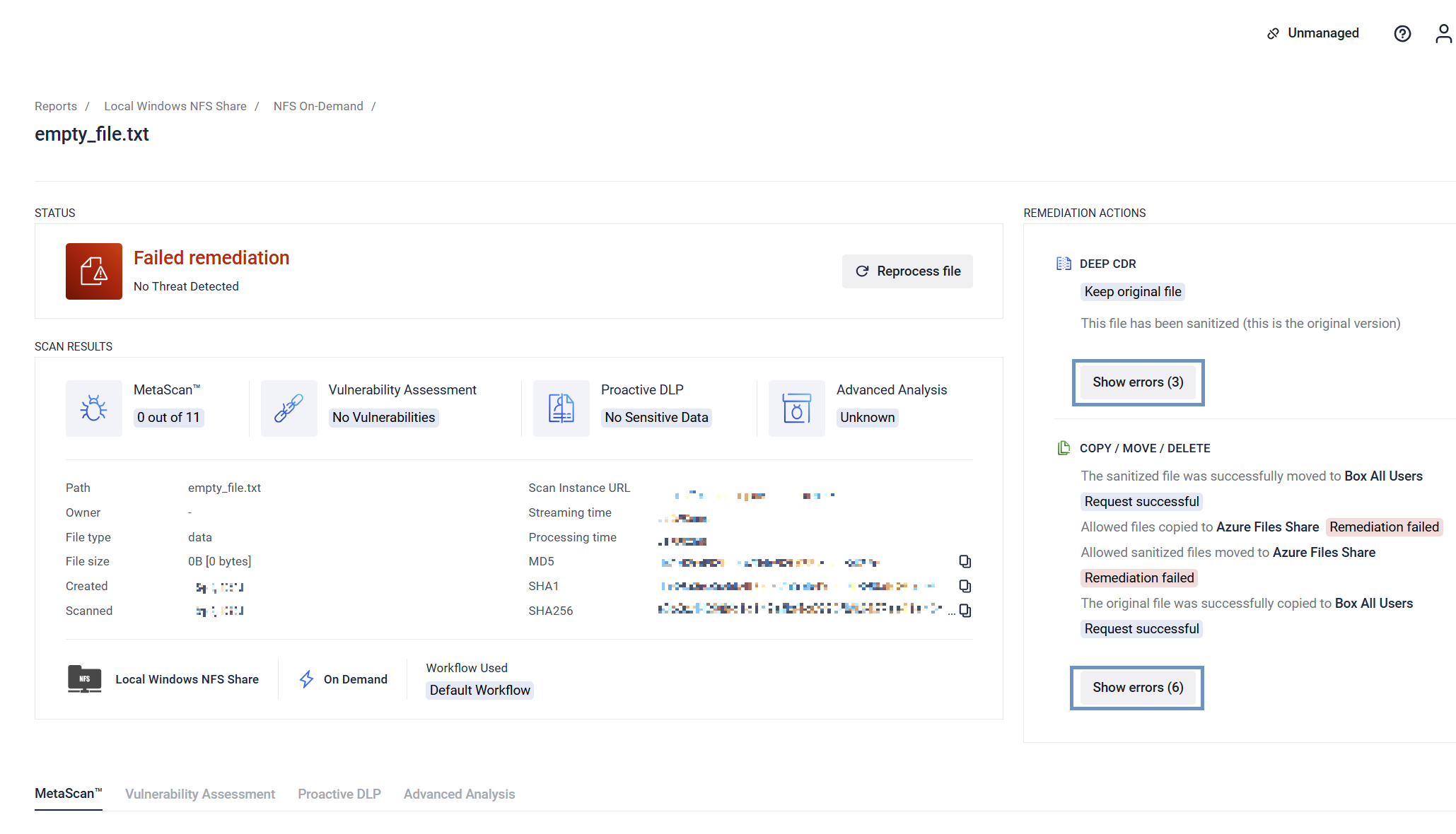
Task: Expand Copy/Move/Delete Show errors (6)
Action: (x=1137, y=688)
